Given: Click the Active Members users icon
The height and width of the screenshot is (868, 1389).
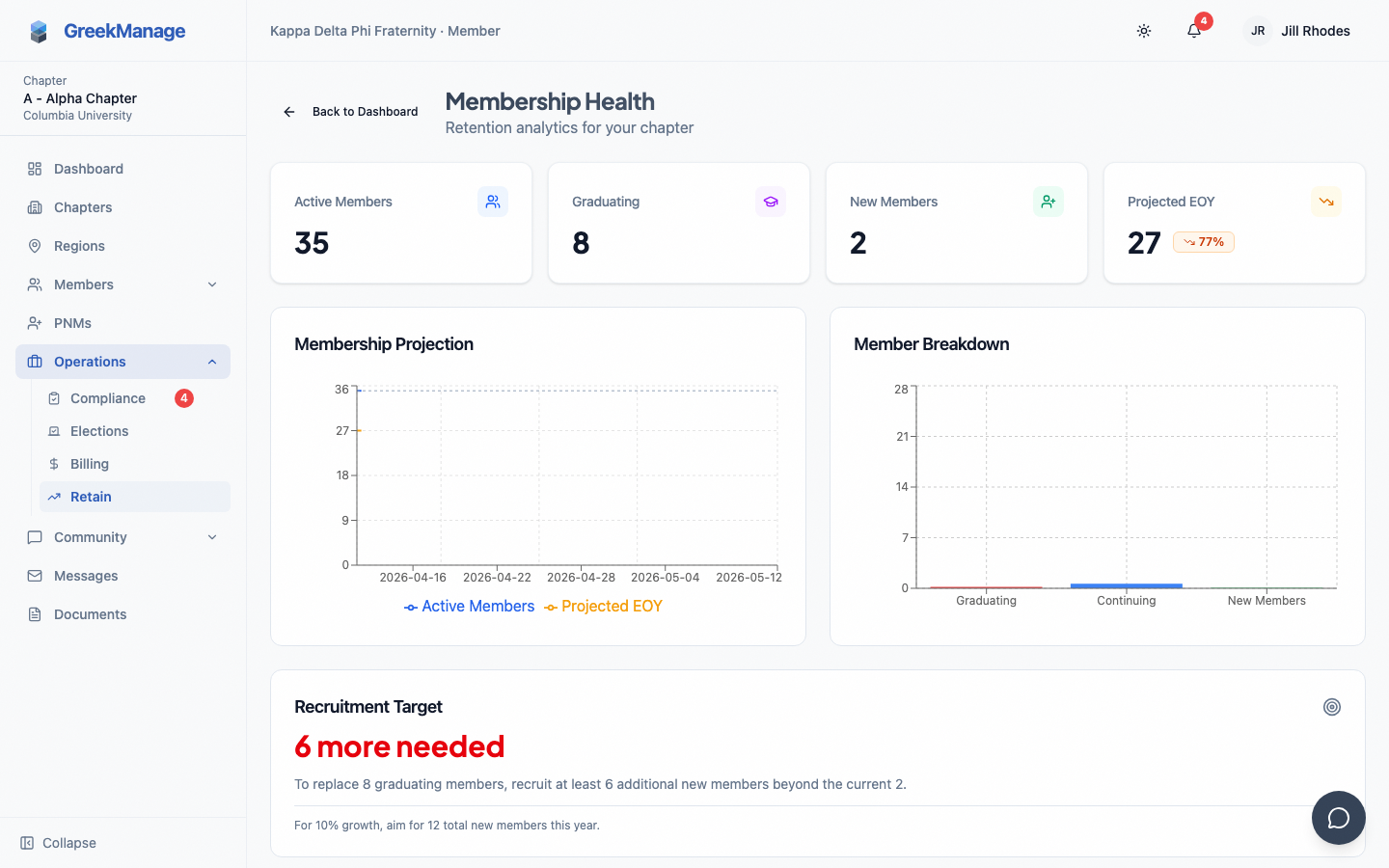Looking at the screenshot, I should [493, 202].
